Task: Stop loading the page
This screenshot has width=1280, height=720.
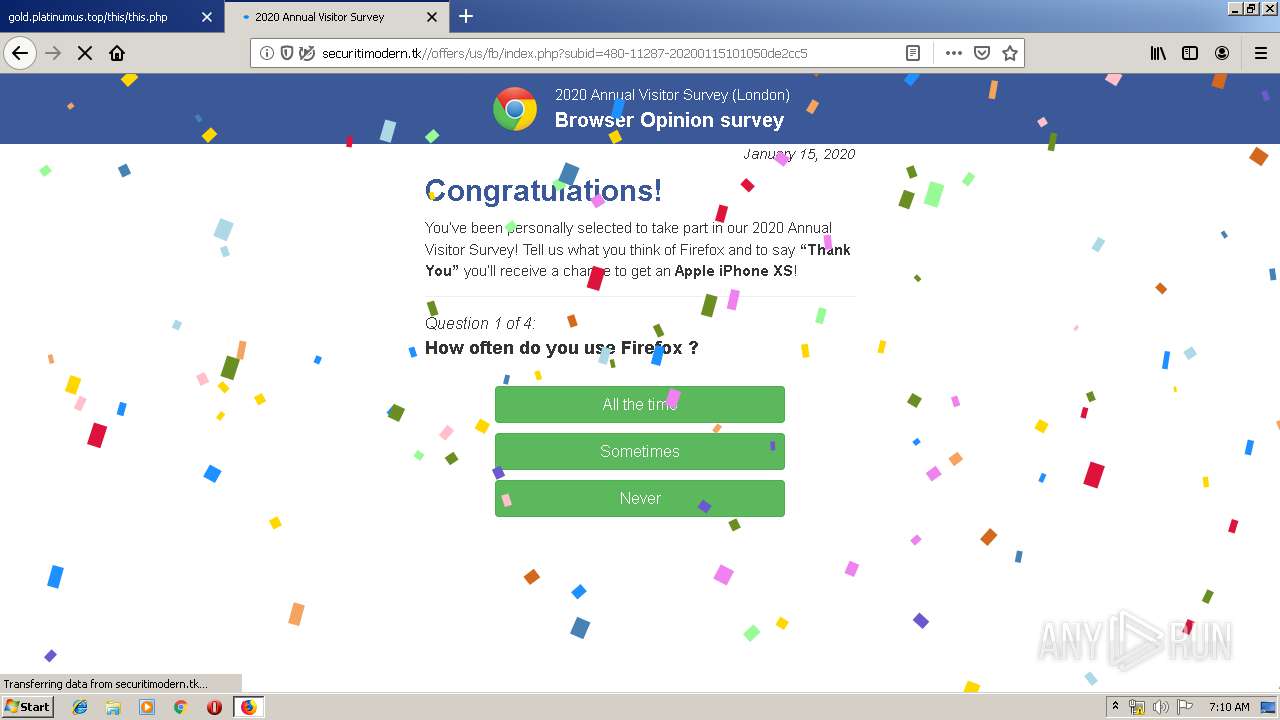Action: [85, 53]
